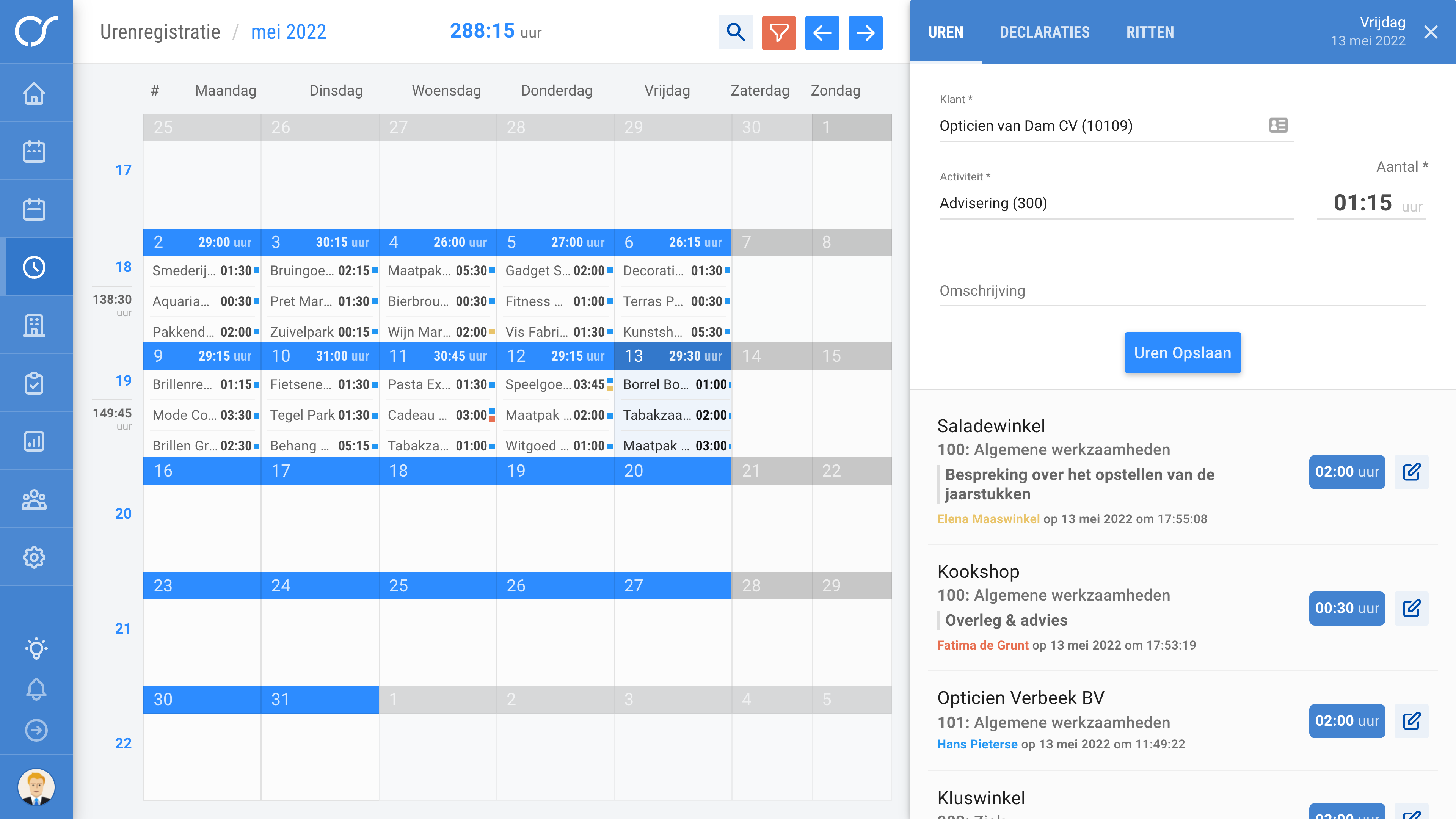The image size is (1456, 819).
Task: Open the search magnifier in header
Action: click(x=735, y=32)
